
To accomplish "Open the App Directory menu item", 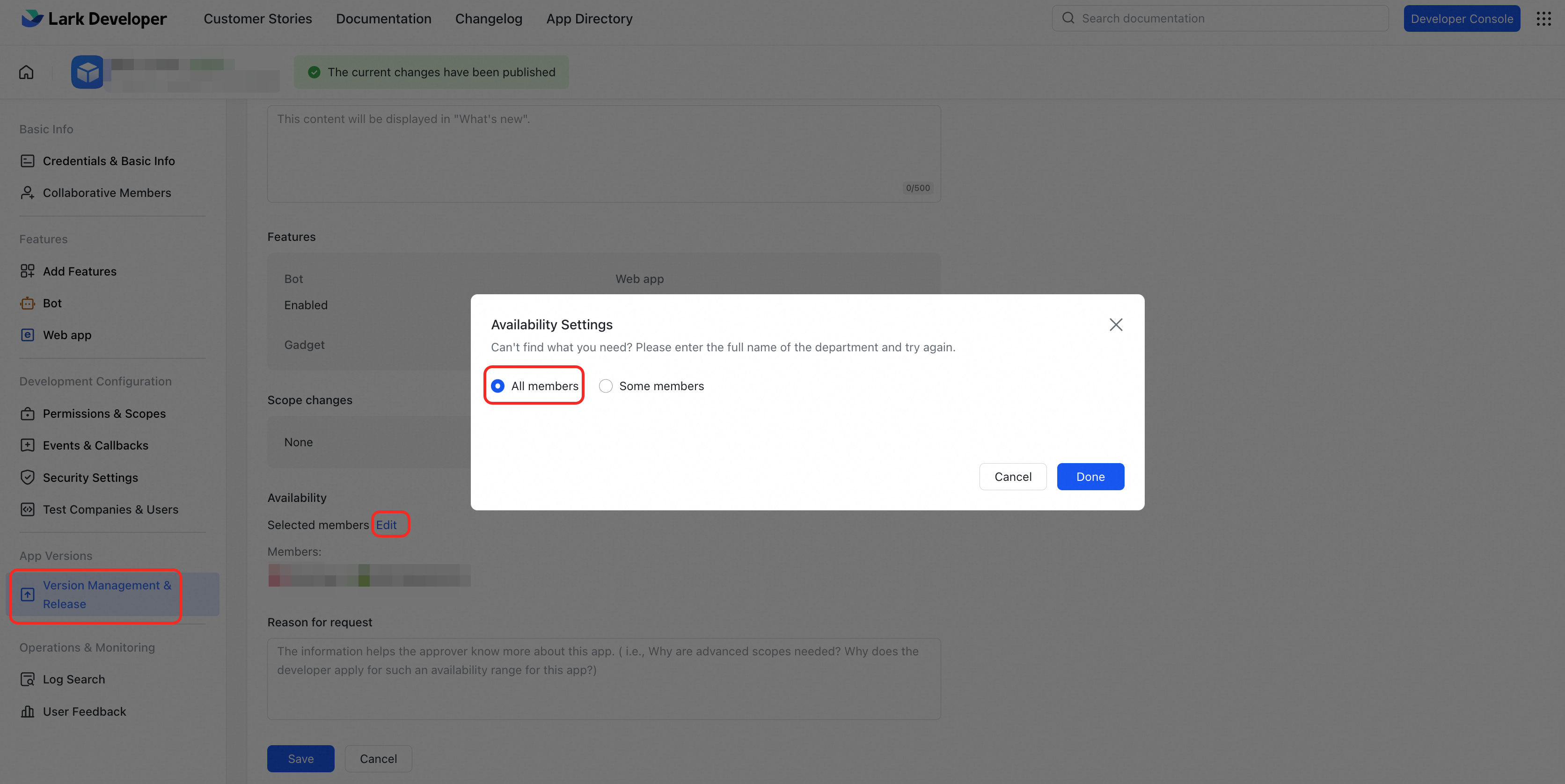I will click(x=589, y=19).
